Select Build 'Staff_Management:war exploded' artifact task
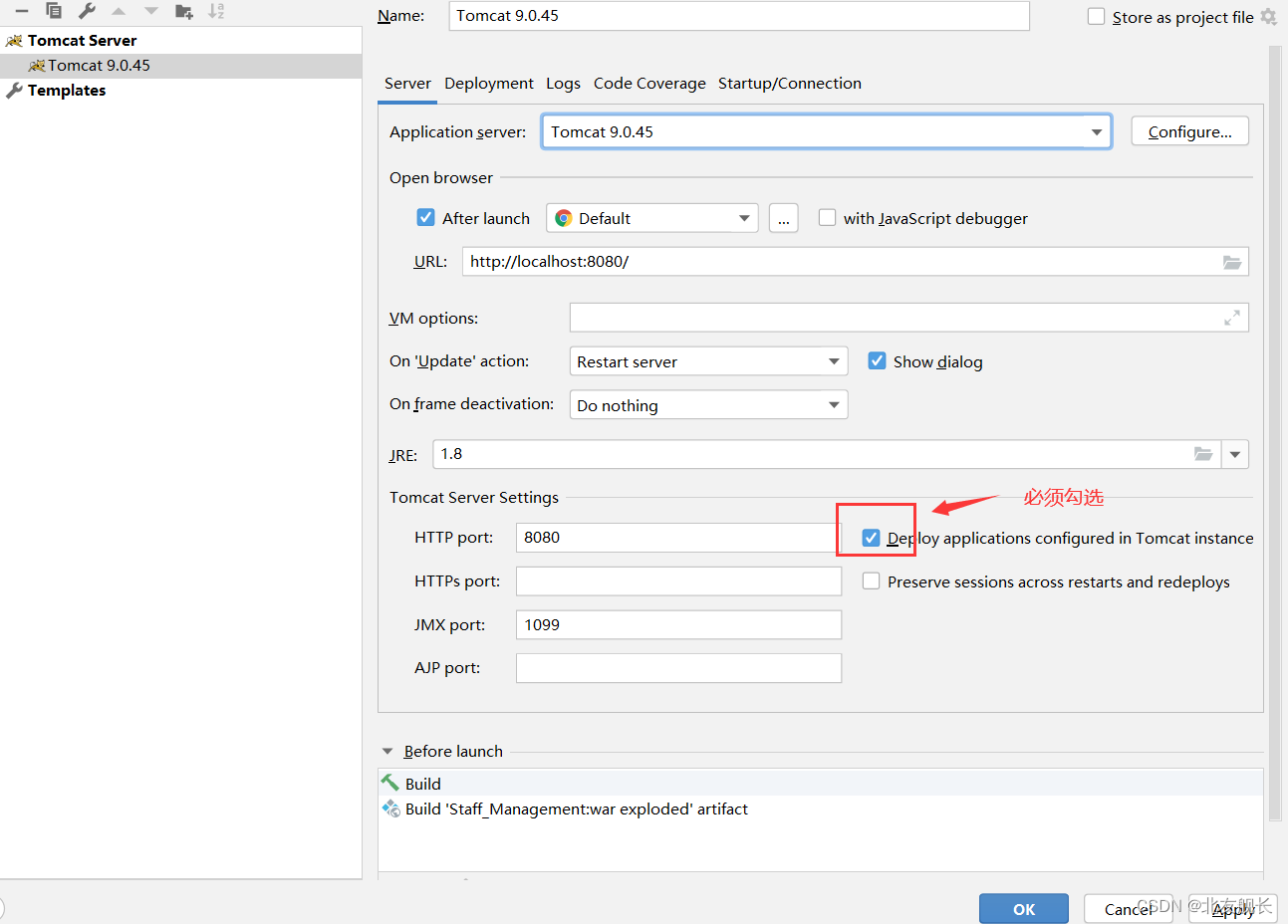This screenshot has width=1288, height=924. coord(821,808)
